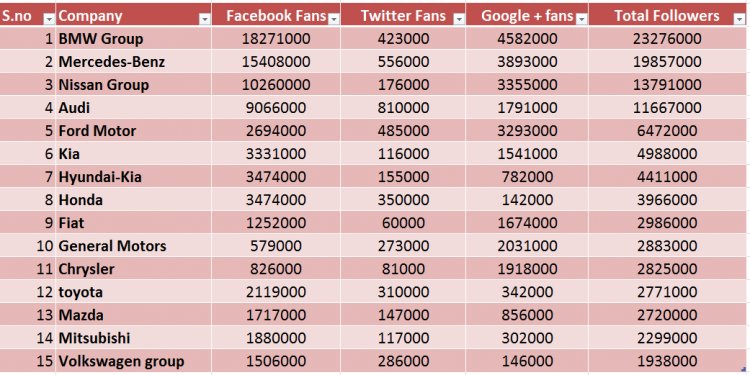750x375 pixels.
Task: Open the Twitter Fans filter dropdown
Action: pos(459,19)
